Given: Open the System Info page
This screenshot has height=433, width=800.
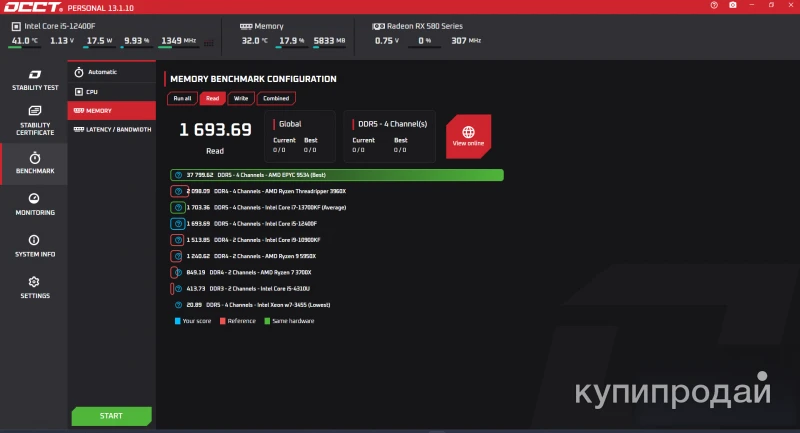Looking at the screenshot, I should coord(34,246).
